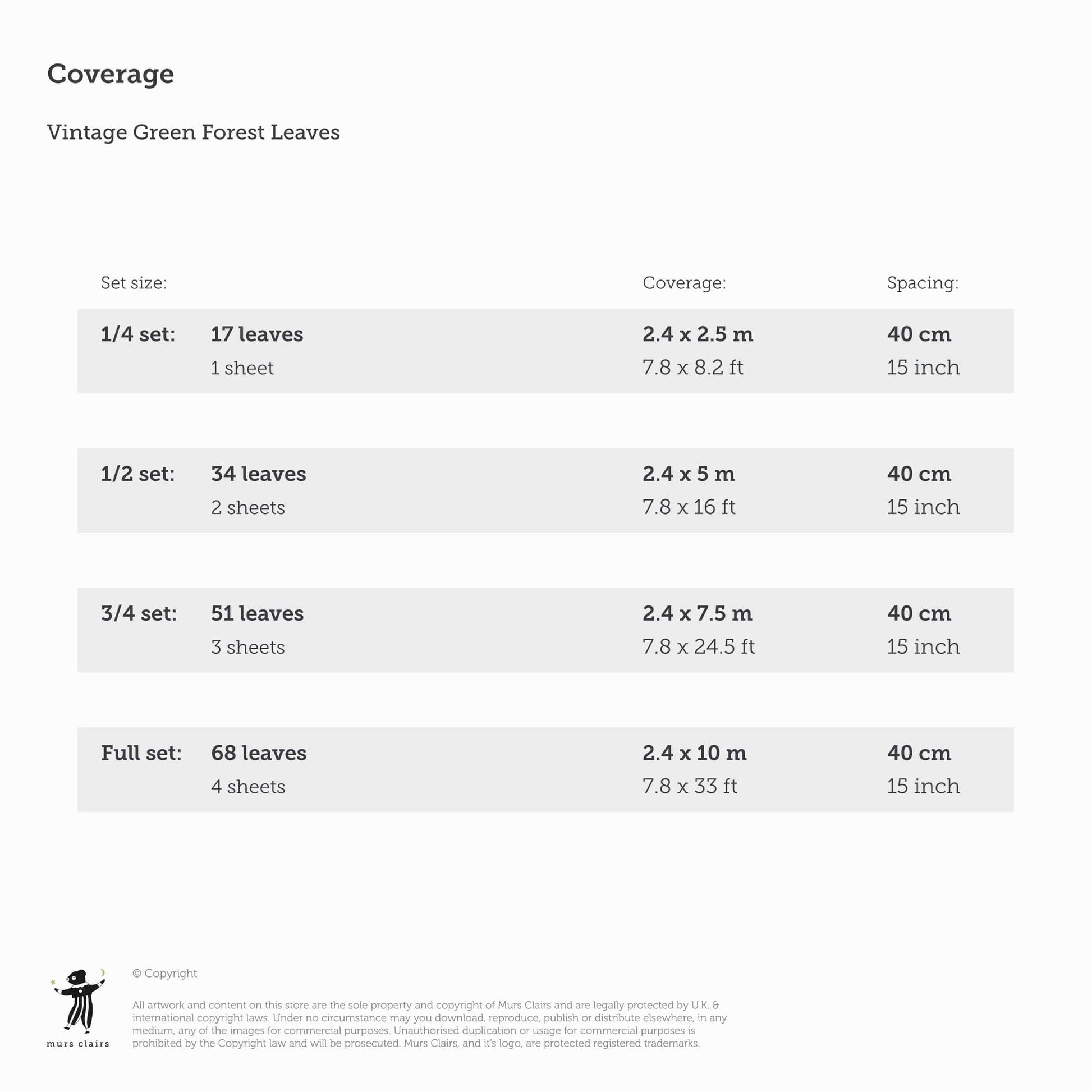Click the 'murs clairs' logo text

click(x=78, y=1043)
